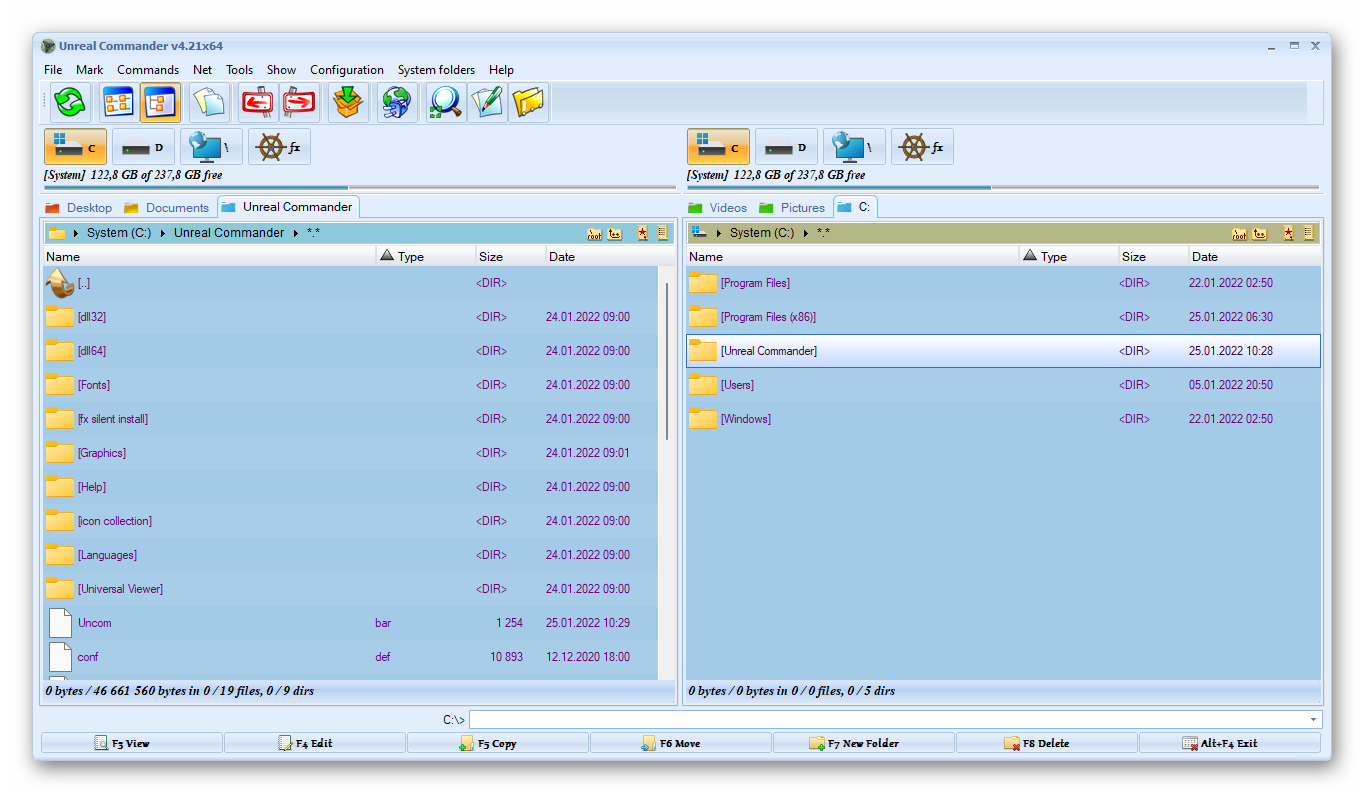
Task: Open the FTP connection globe icon
Action: pos(397,102)
